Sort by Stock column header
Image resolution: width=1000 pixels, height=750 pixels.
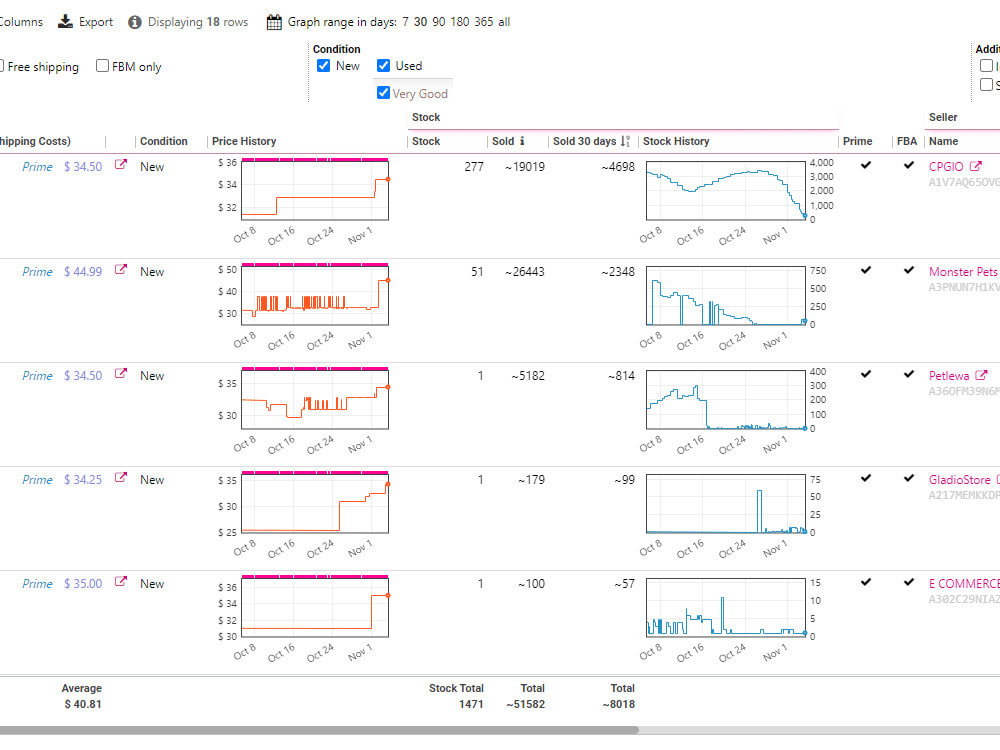pyautogui.click(x=426, y=141)
